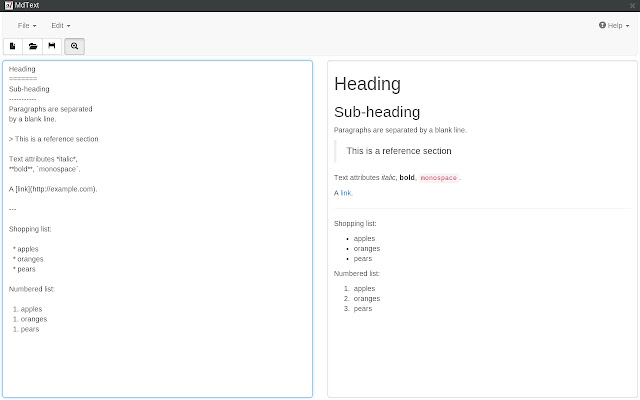This screenshot has width=640, height=400.
Task: Click 'Heading' line in the editor
Action: [x=22, y=69]
